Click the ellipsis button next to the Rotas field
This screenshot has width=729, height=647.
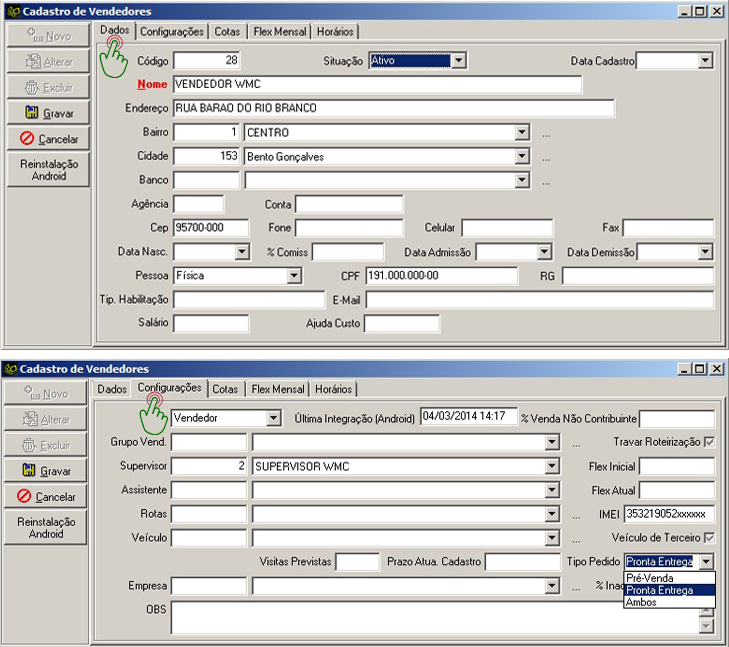[x=575, y=515]
